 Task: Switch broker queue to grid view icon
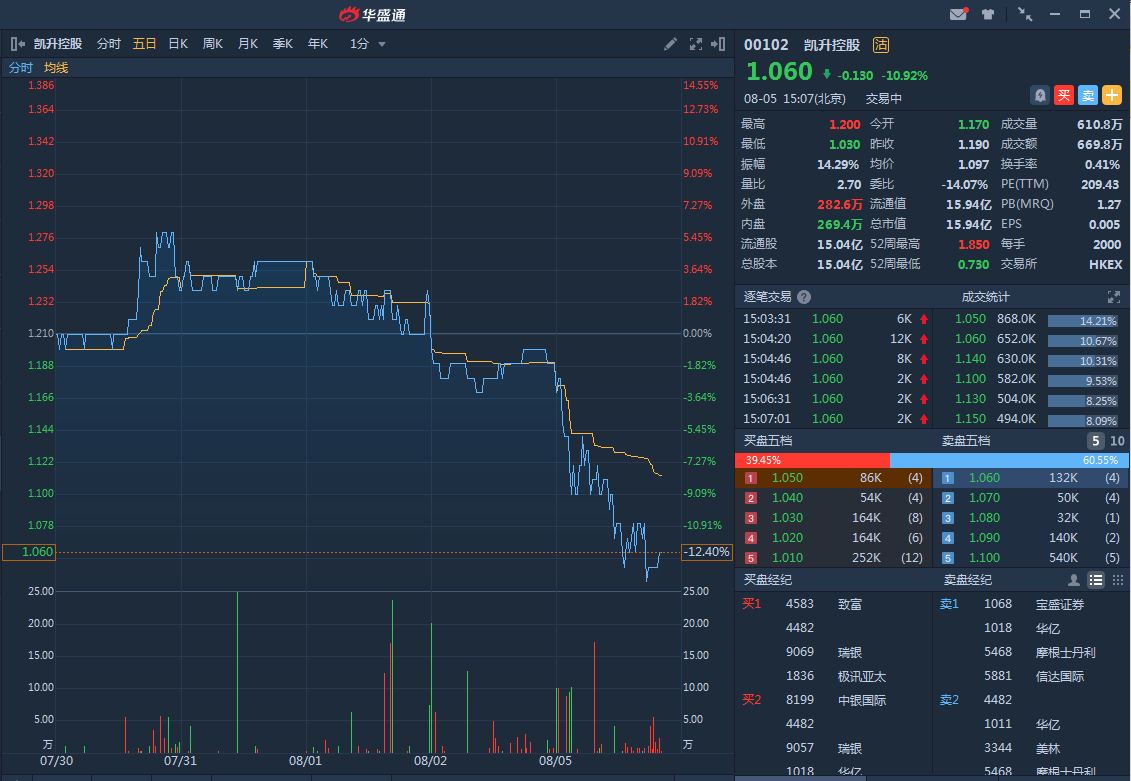[1117, 580]
